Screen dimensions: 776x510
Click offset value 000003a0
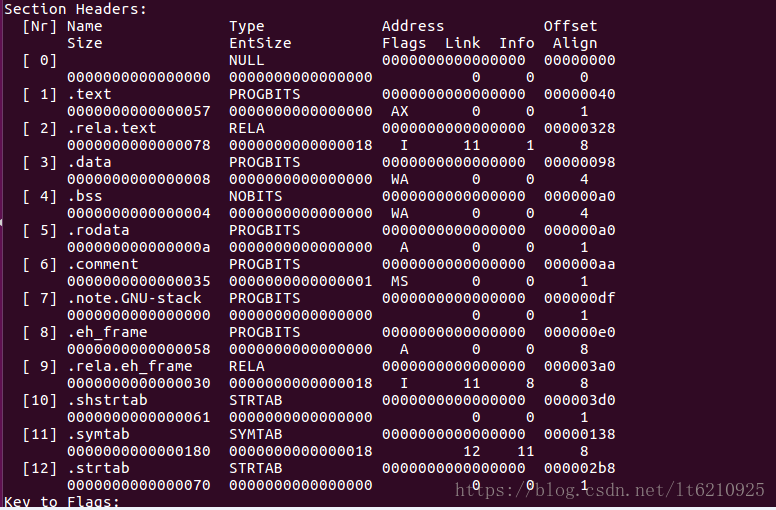click(x=580, y=367)
